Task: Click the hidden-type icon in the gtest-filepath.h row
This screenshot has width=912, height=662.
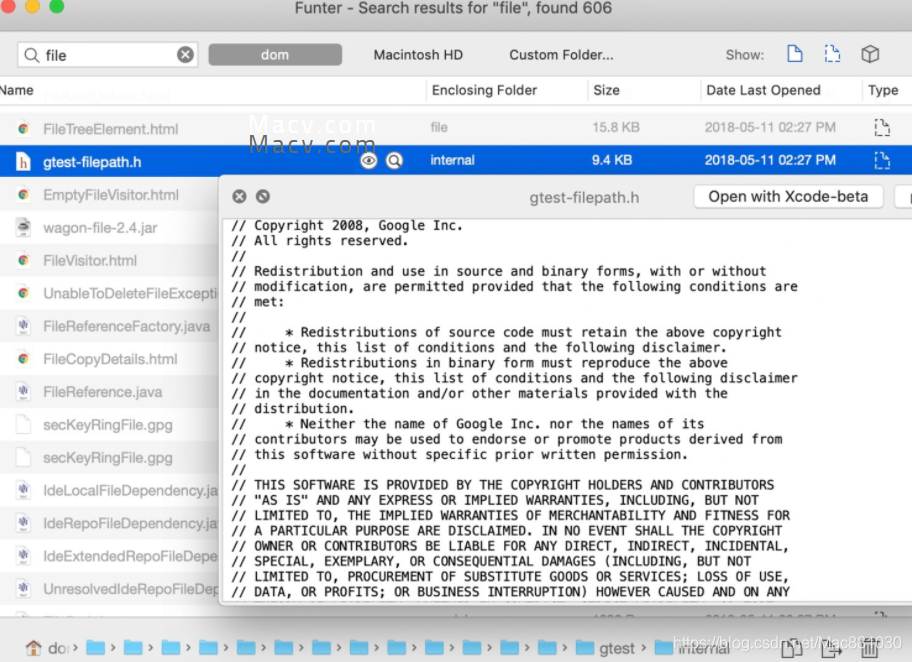Action: click(882, 160)
